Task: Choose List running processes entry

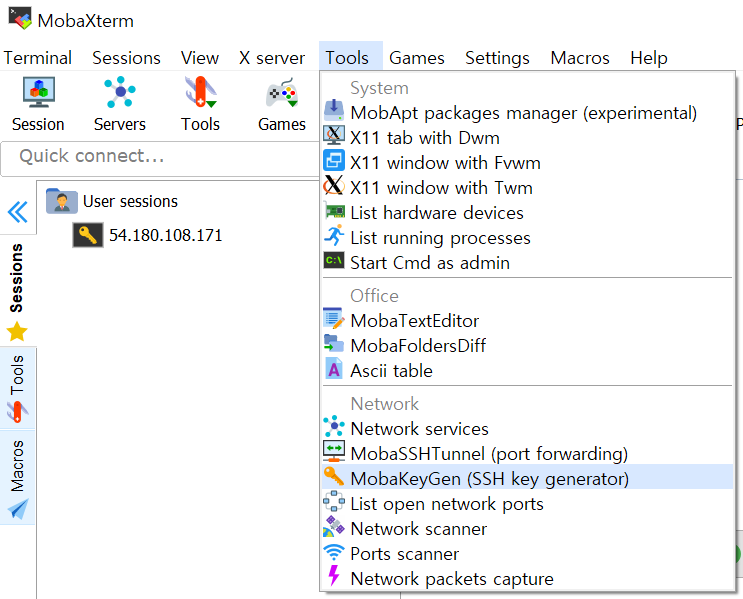Action: [527, 238]
